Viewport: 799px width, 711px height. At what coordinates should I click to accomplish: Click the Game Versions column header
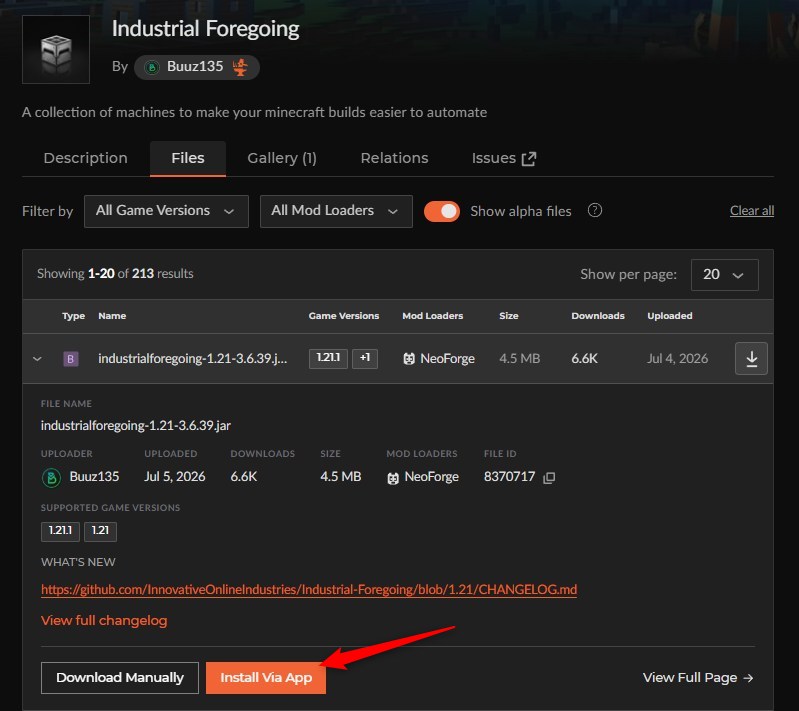(x=344, y=316)
